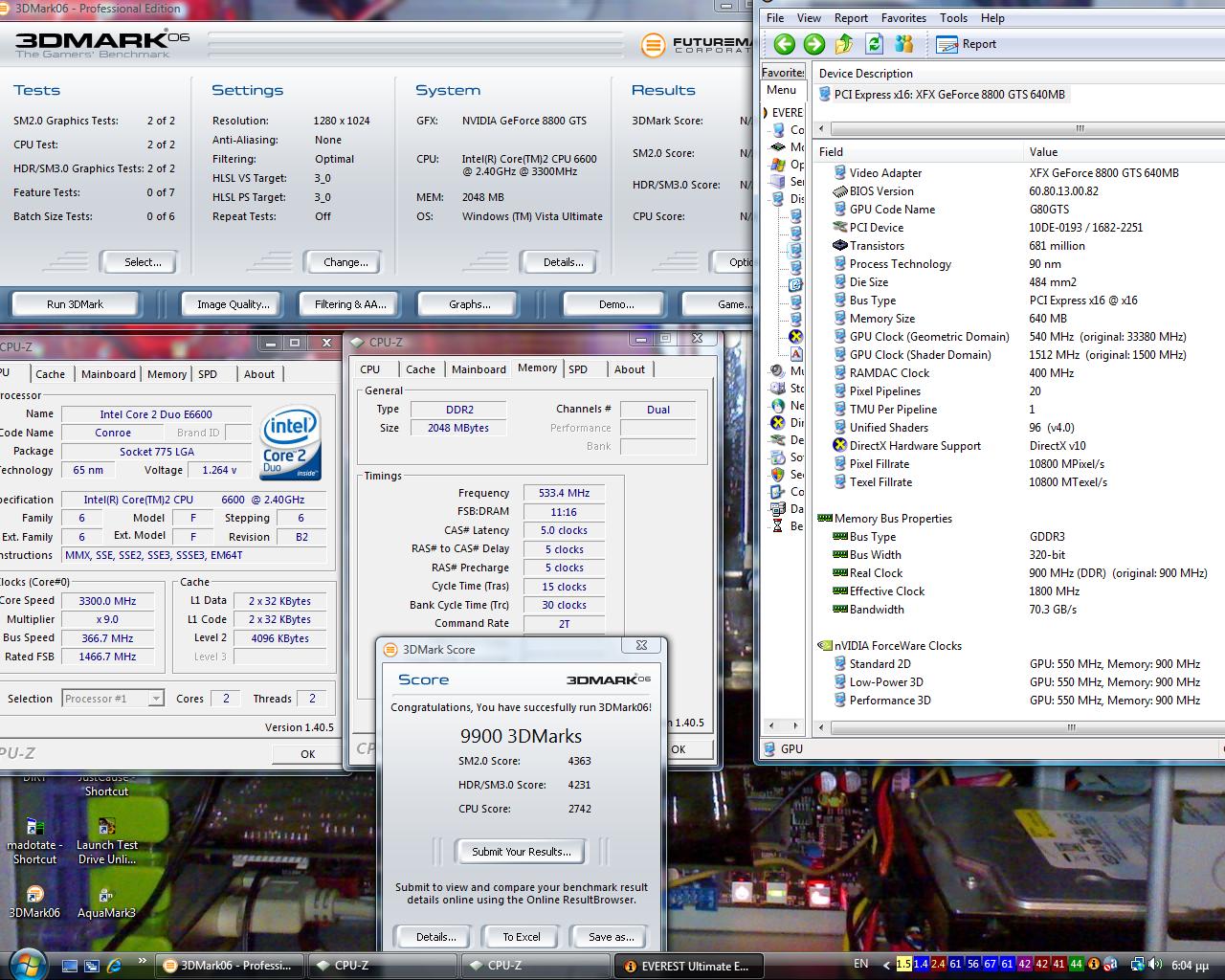Click the DirectX Hardware Support icon
The image size is (1225, 980).
[x=840, y=445]
